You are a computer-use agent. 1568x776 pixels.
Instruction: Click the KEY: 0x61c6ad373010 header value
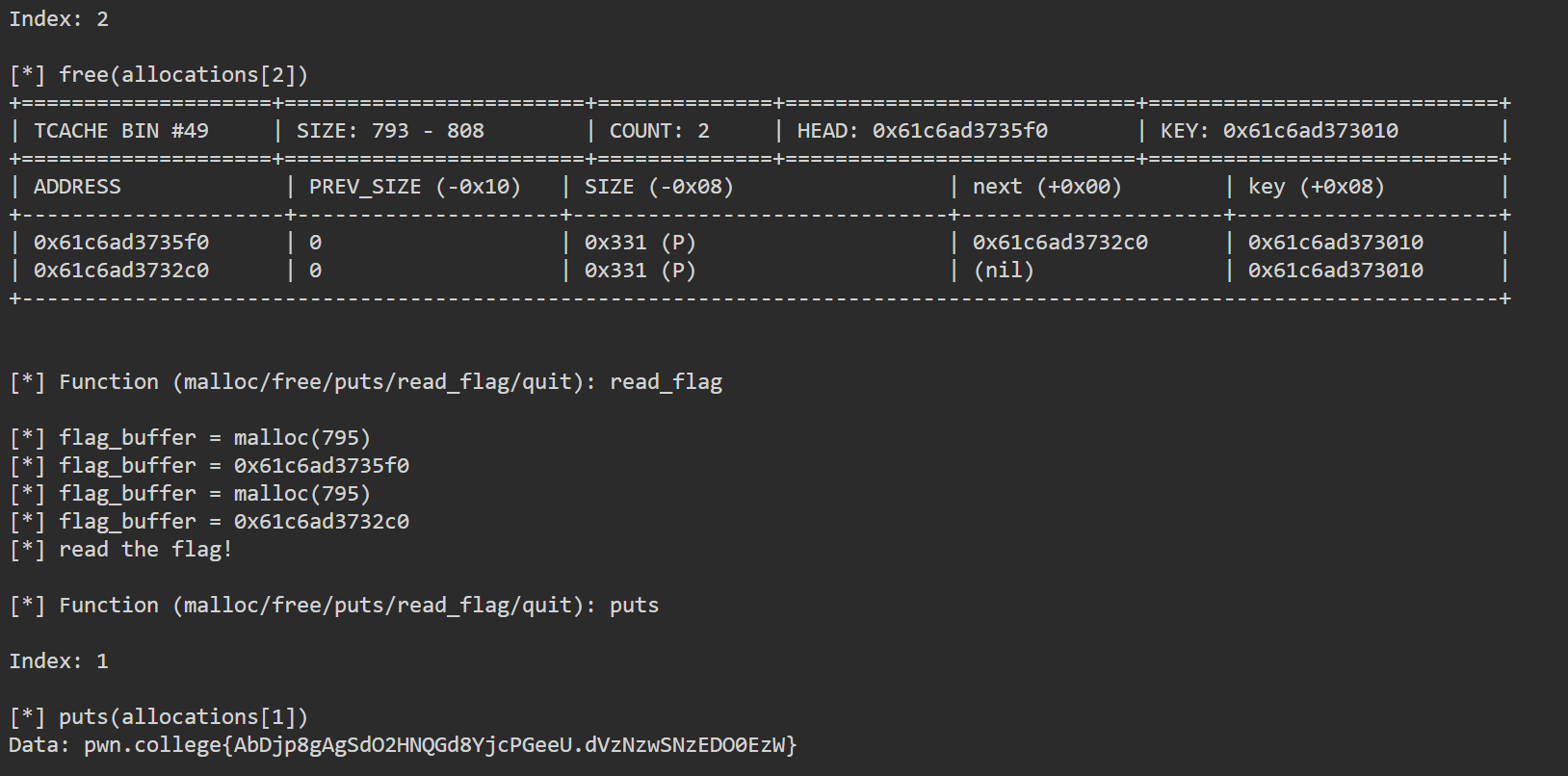[x=1279, y=131]
